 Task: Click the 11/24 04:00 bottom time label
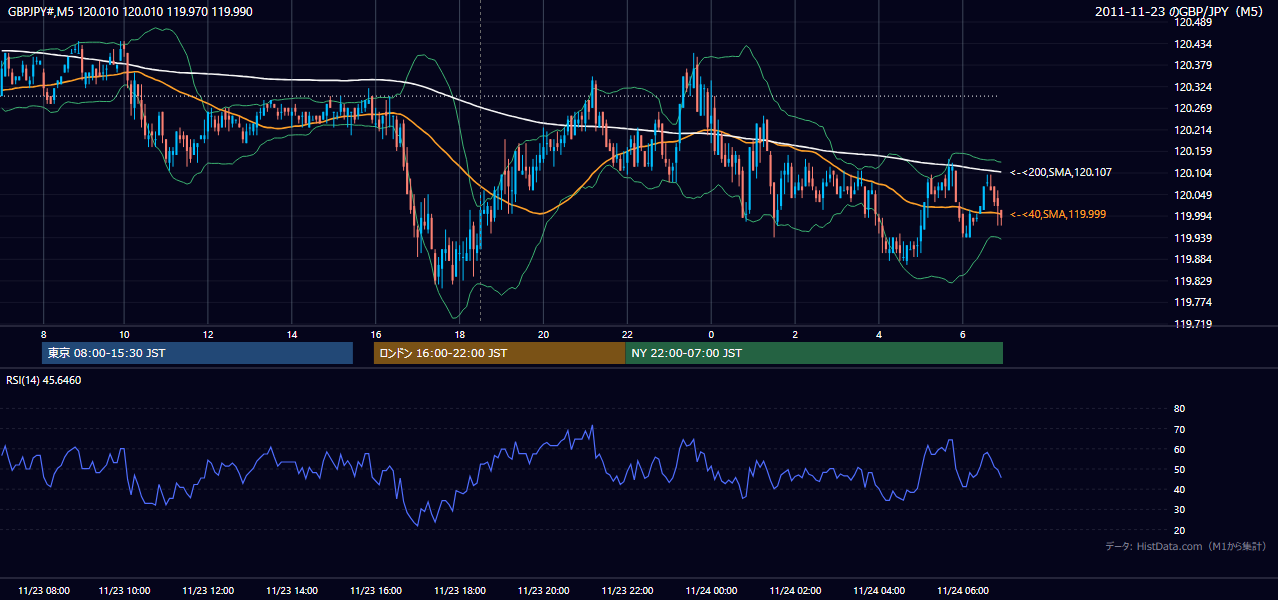click(x=879, y=590)
